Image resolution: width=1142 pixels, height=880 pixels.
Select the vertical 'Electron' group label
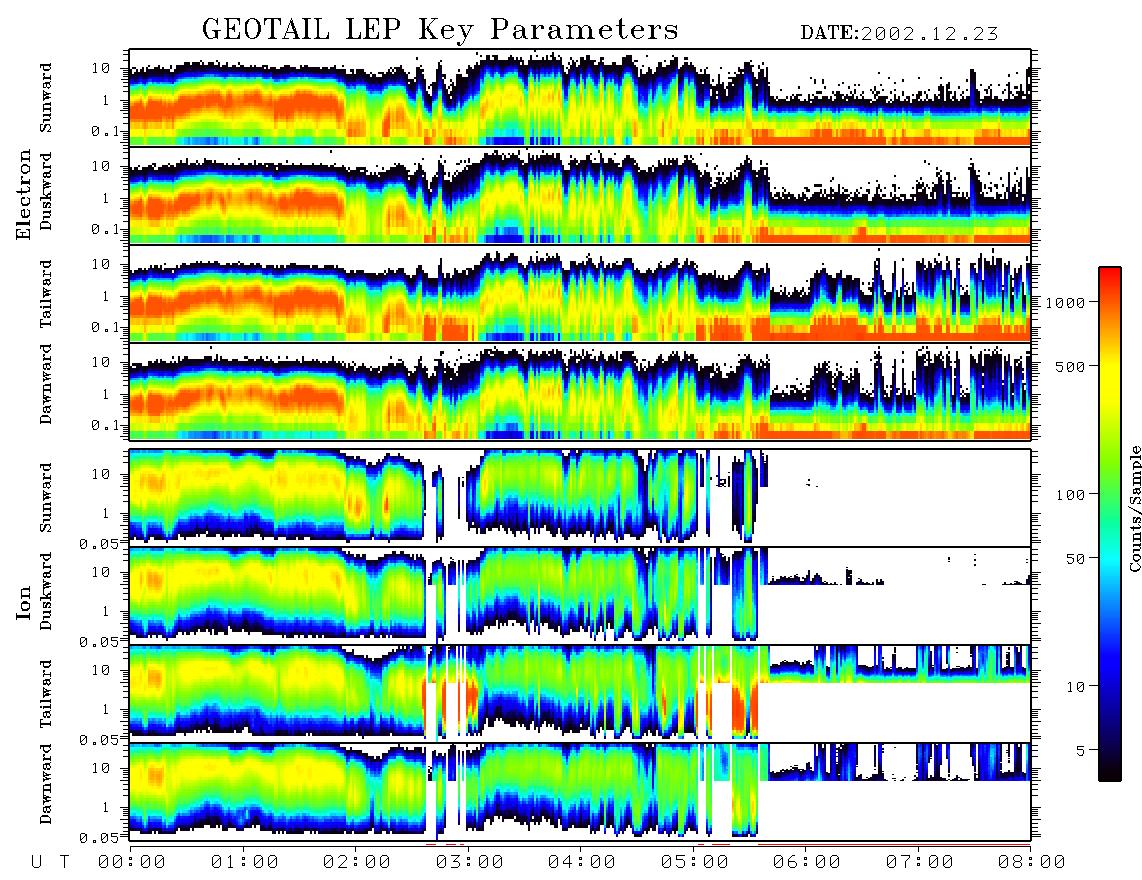(x=24, y=194)
